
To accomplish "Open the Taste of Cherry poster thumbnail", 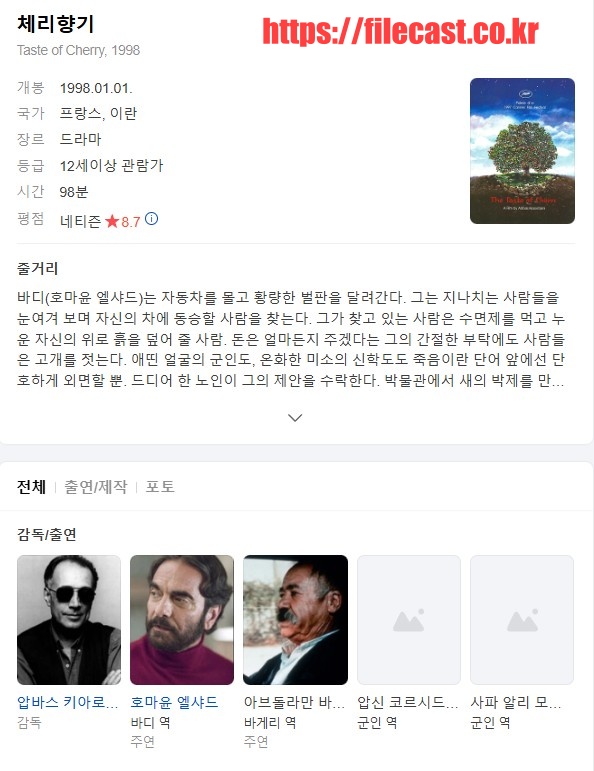I will [x=522, y=151].
